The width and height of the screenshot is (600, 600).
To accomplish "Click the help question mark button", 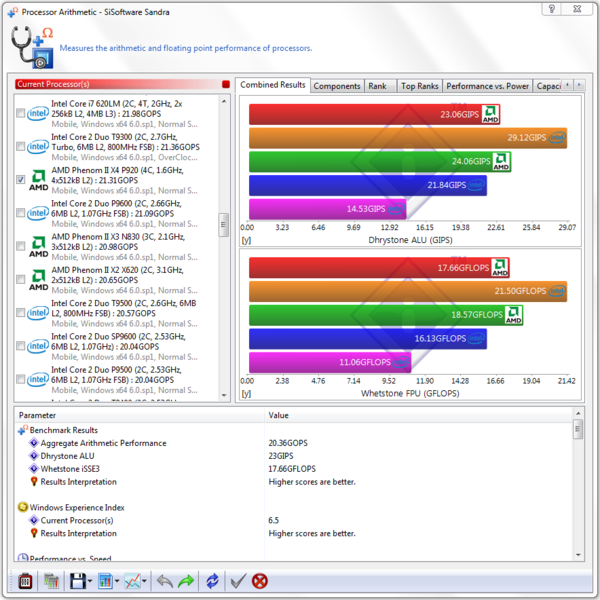I will [x=551, y=9].
